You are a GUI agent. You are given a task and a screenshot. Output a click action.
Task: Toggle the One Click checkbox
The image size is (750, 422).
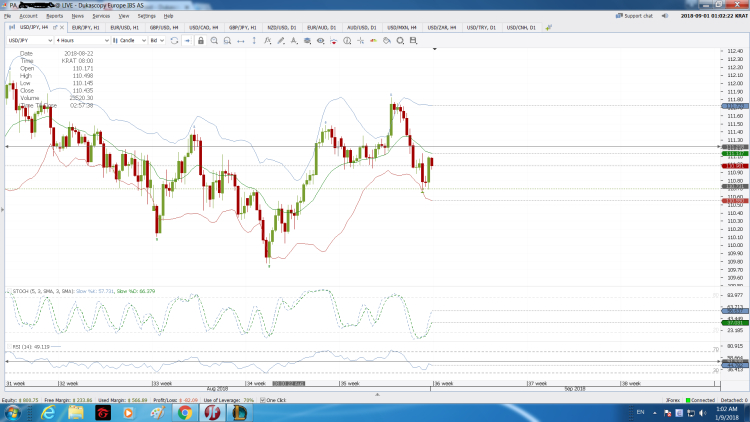tap(263, 400)
